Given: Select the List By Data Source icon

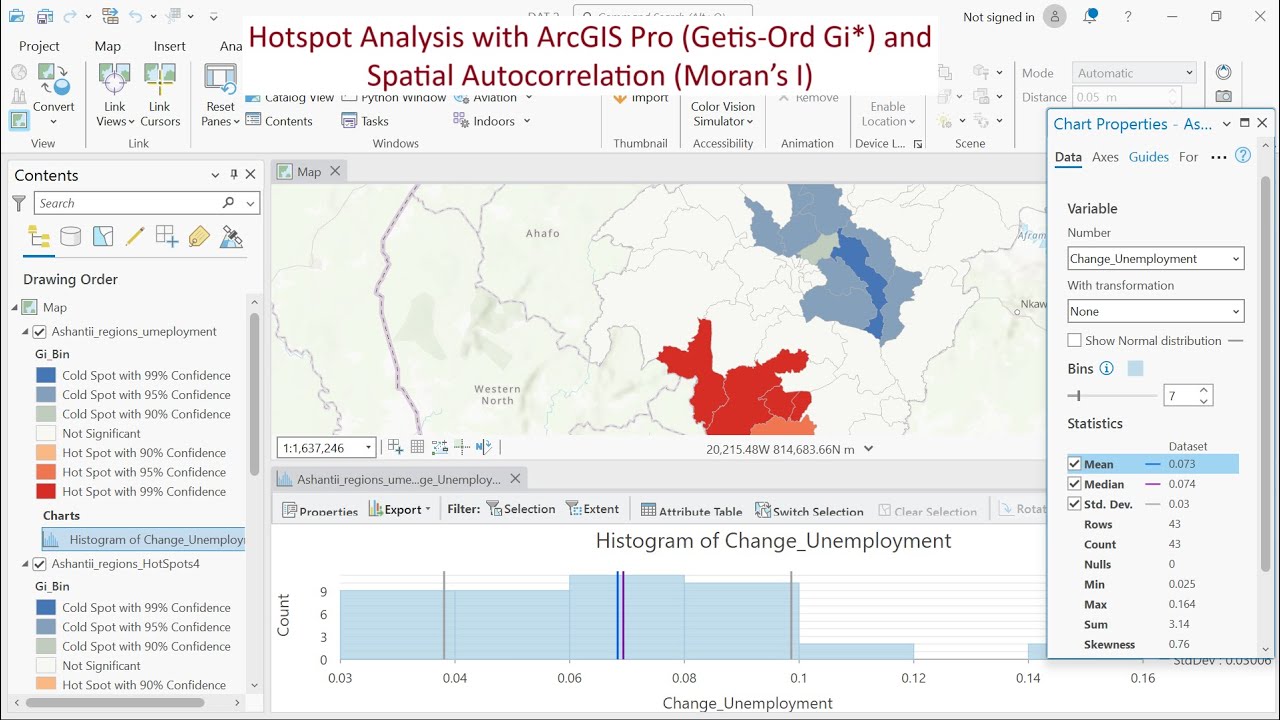Looking at the screenshot, I should click(x=71, y=237).
